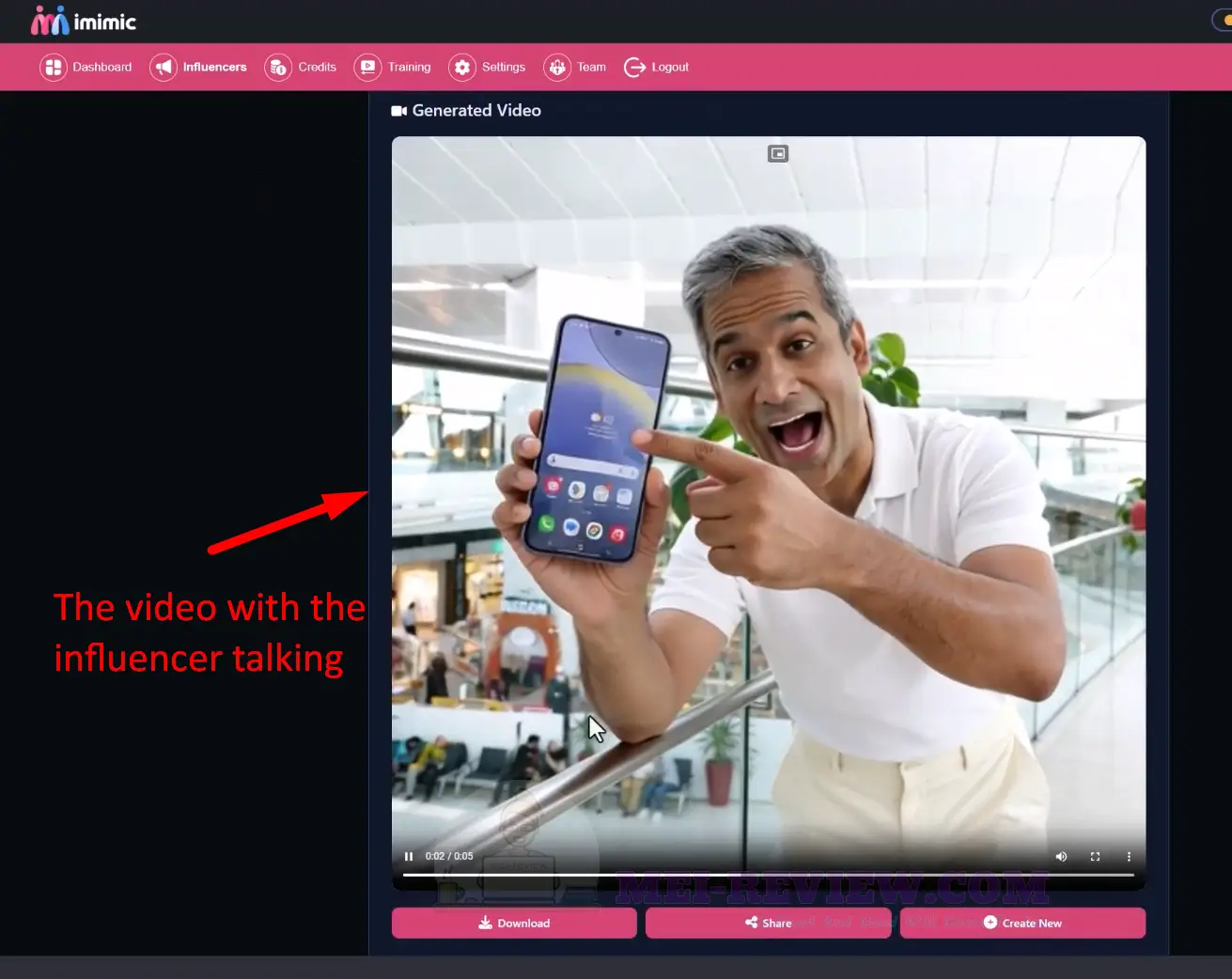Image resolution: width=1232 pixels, height=979 pixels.
Task: Click the Dashboard grid icon
Action: [54, 67]
